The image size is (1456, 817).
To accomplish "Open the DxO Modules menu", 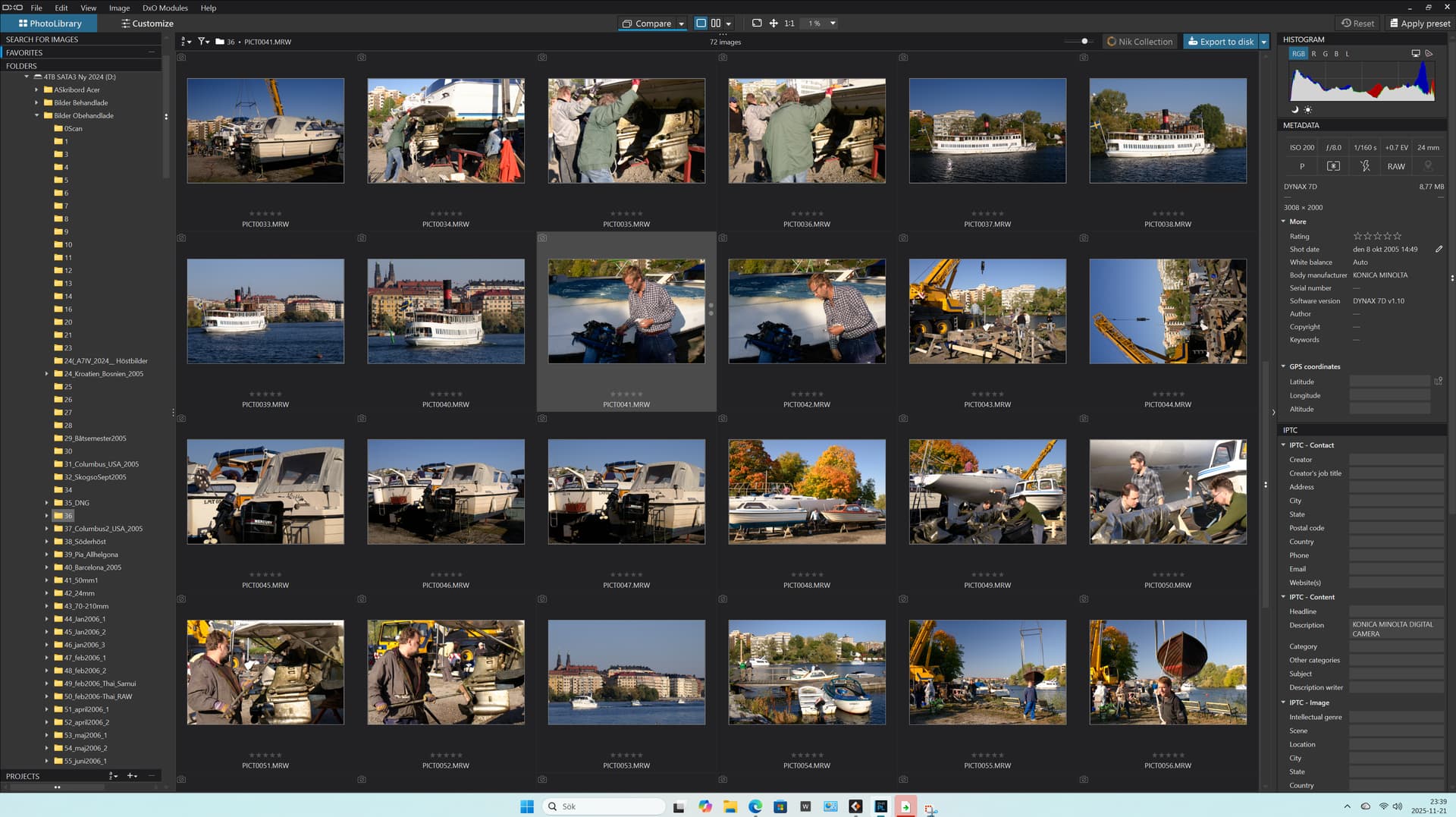I will (165, 8).
